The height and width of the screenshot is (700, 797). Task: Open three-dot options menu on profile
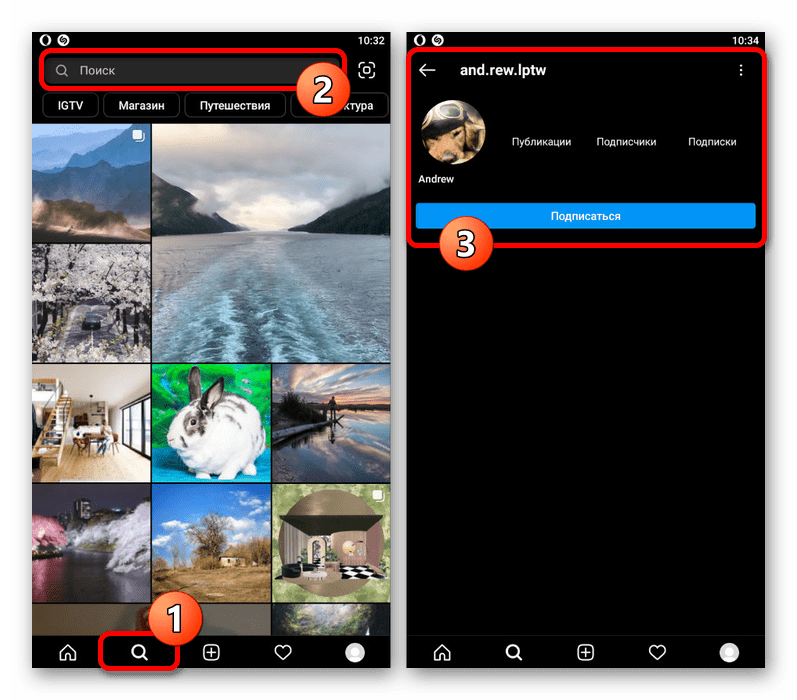[x=741, y=70]
